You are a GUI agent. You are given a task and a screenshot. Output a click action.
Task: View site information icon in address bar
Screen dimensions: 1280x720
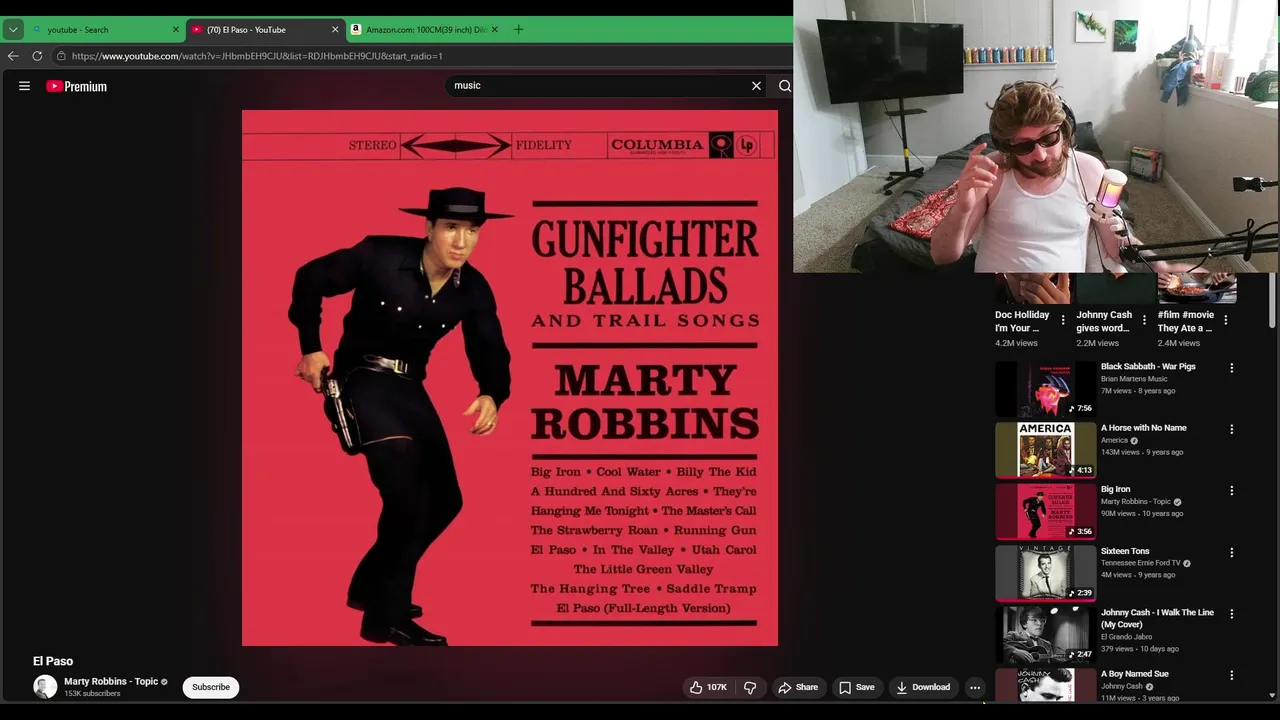tap(61, 56)
